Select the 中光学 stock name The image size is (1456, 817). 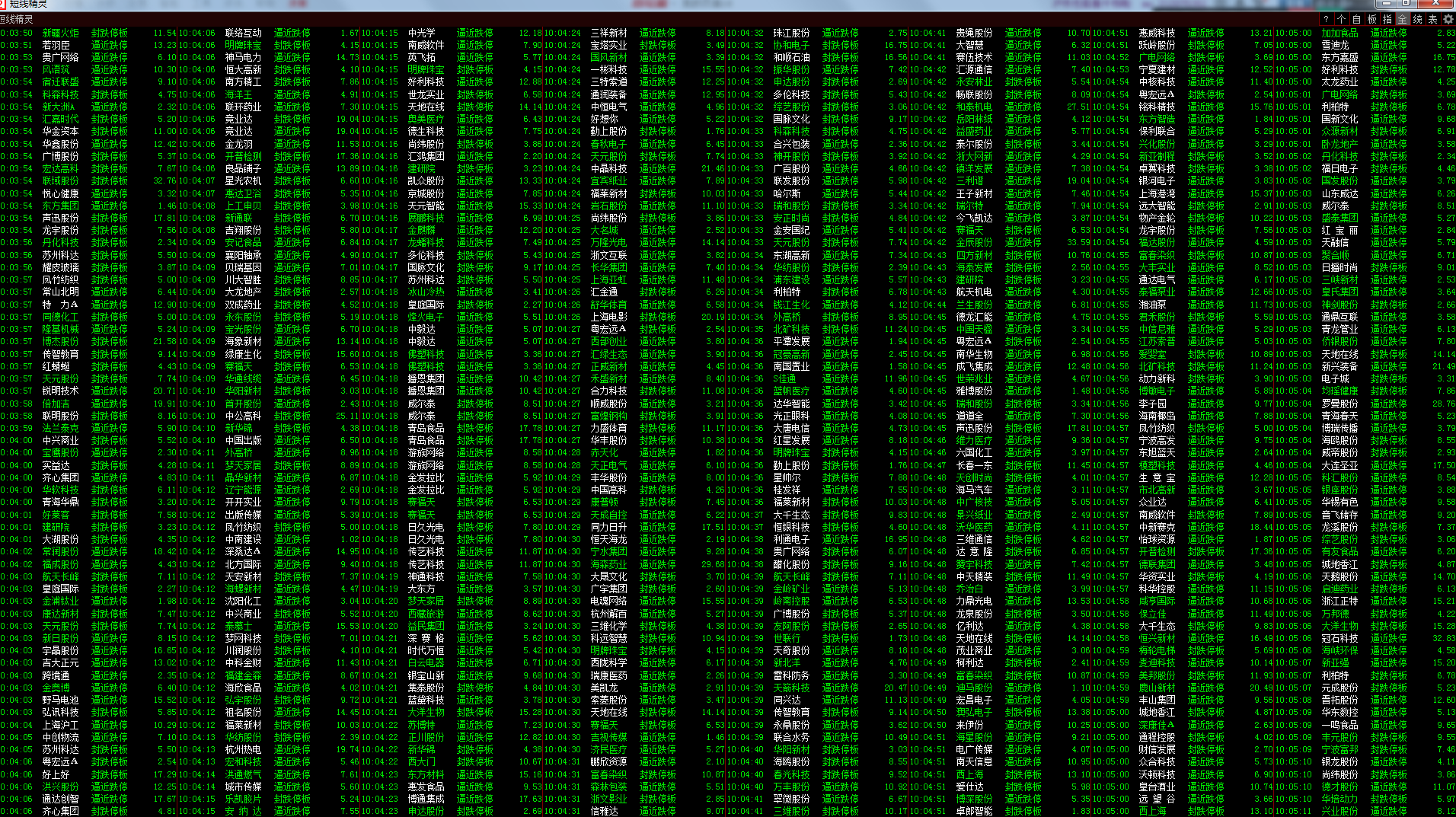[421, 33]
